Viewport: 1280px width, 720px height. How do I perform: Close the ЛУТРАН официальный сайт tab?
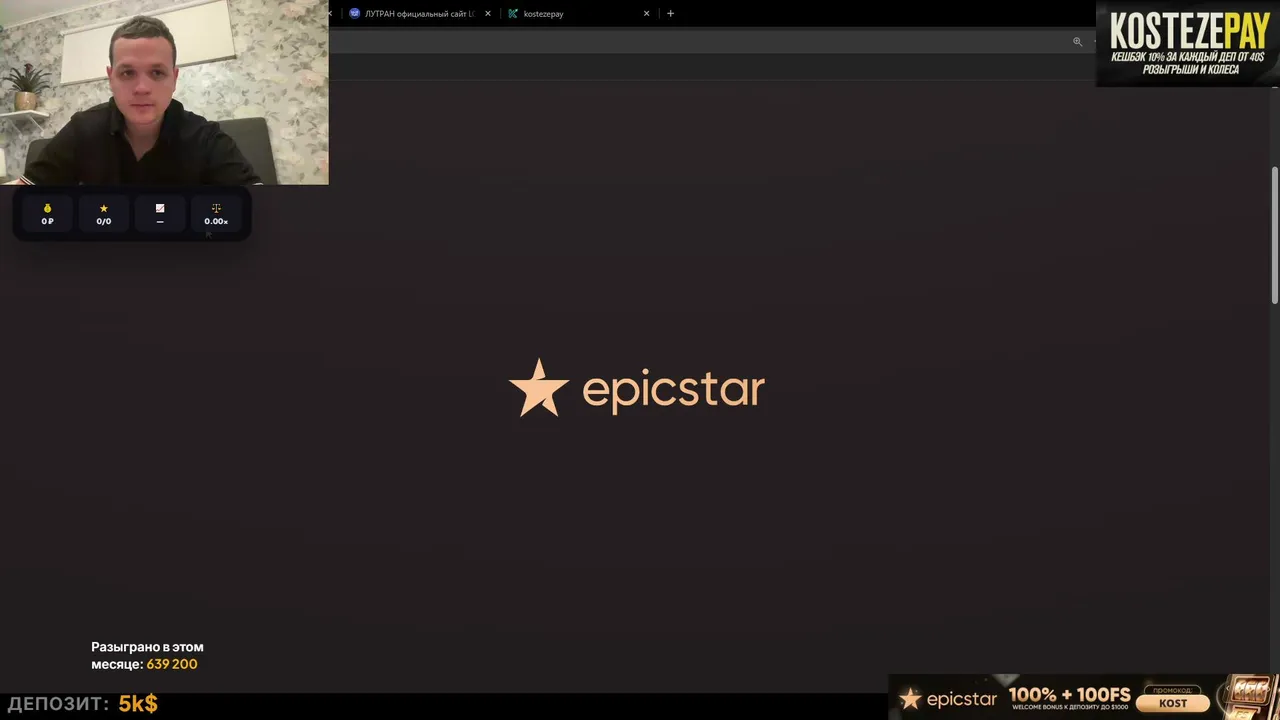click(488, 14)
